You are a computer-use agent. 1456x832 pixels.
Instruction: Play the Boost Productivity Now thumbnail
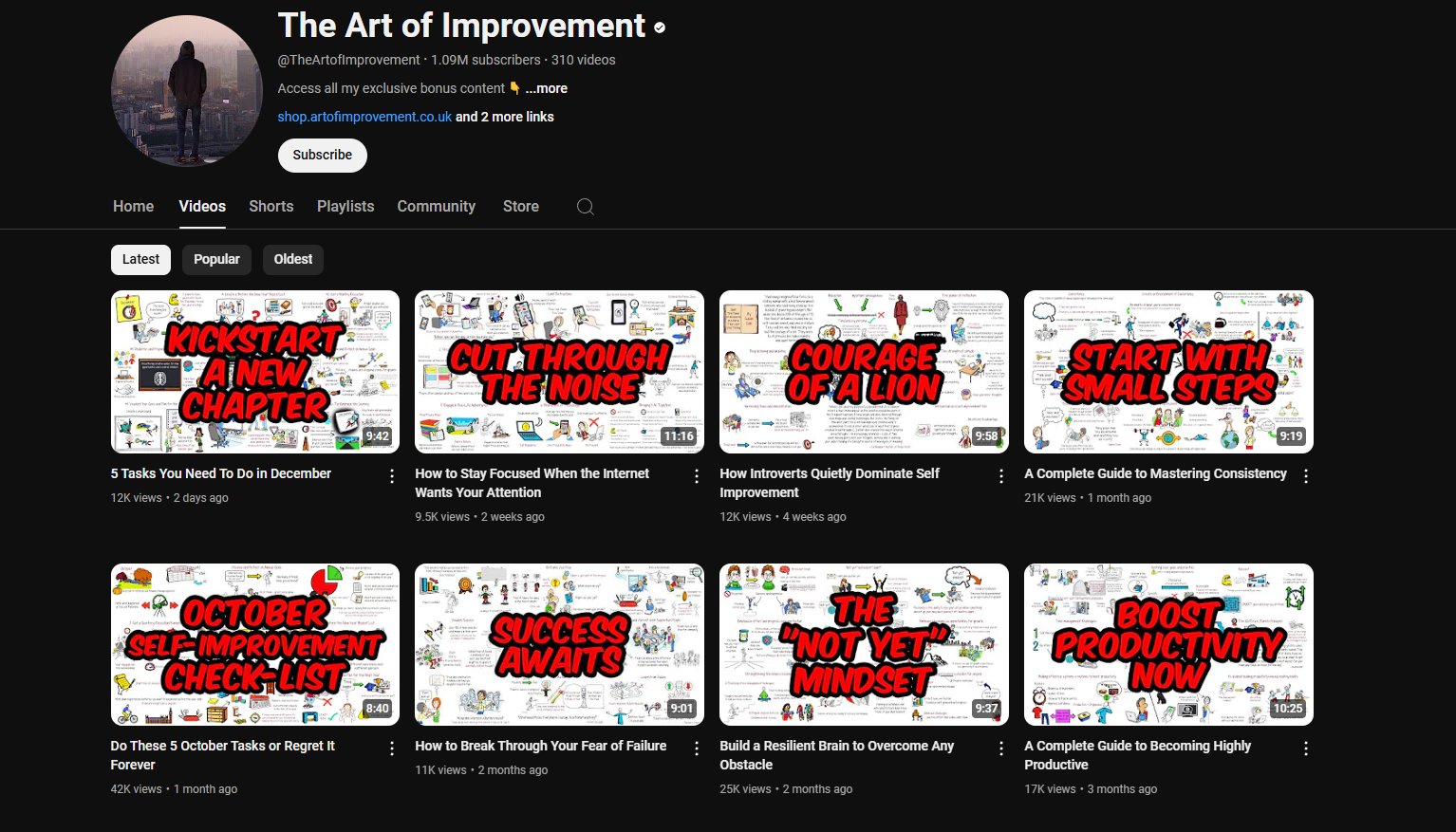tap(1168, 645)
